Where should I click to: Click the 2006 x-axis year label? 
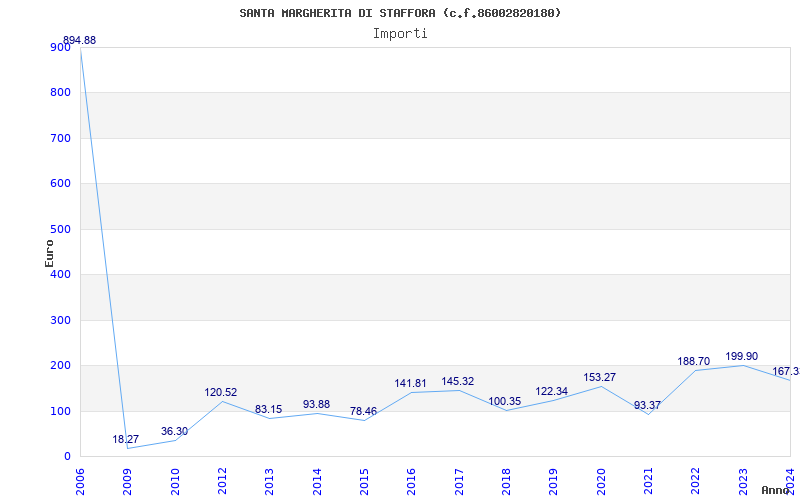click(x=80, y=482)
